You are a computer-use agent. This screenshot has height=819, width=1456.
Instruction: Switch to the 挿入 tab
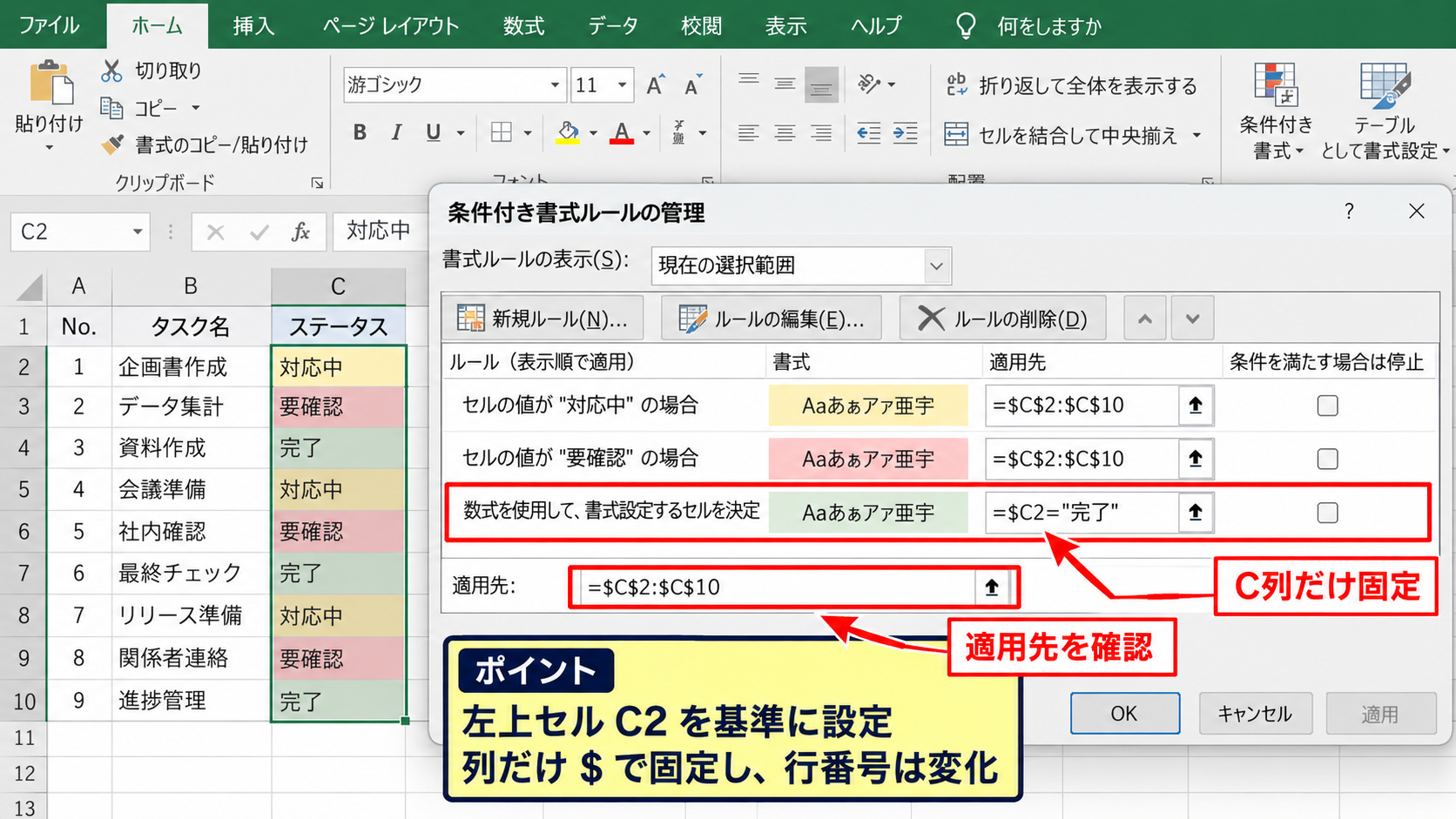253,26
